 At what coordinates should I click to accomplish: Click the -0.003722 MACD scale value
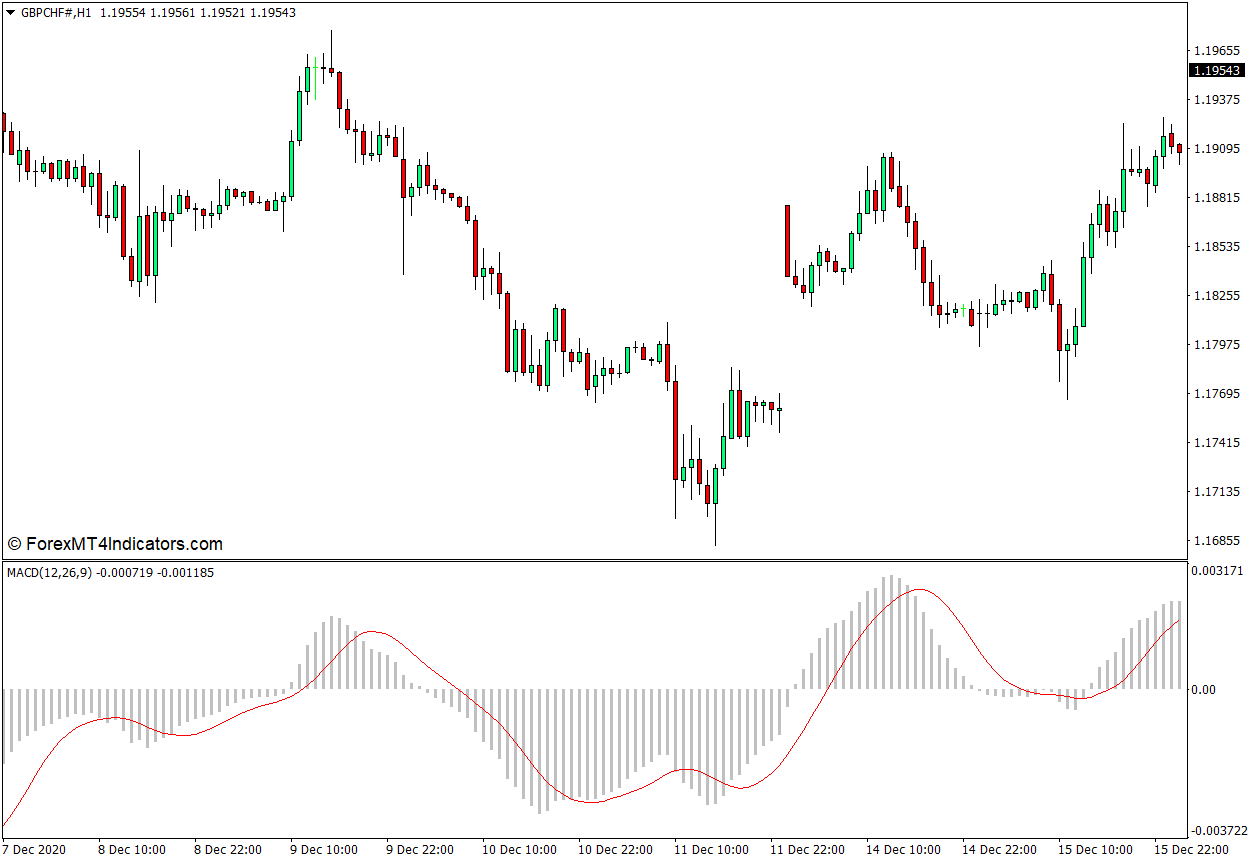tap(1218, 831)
